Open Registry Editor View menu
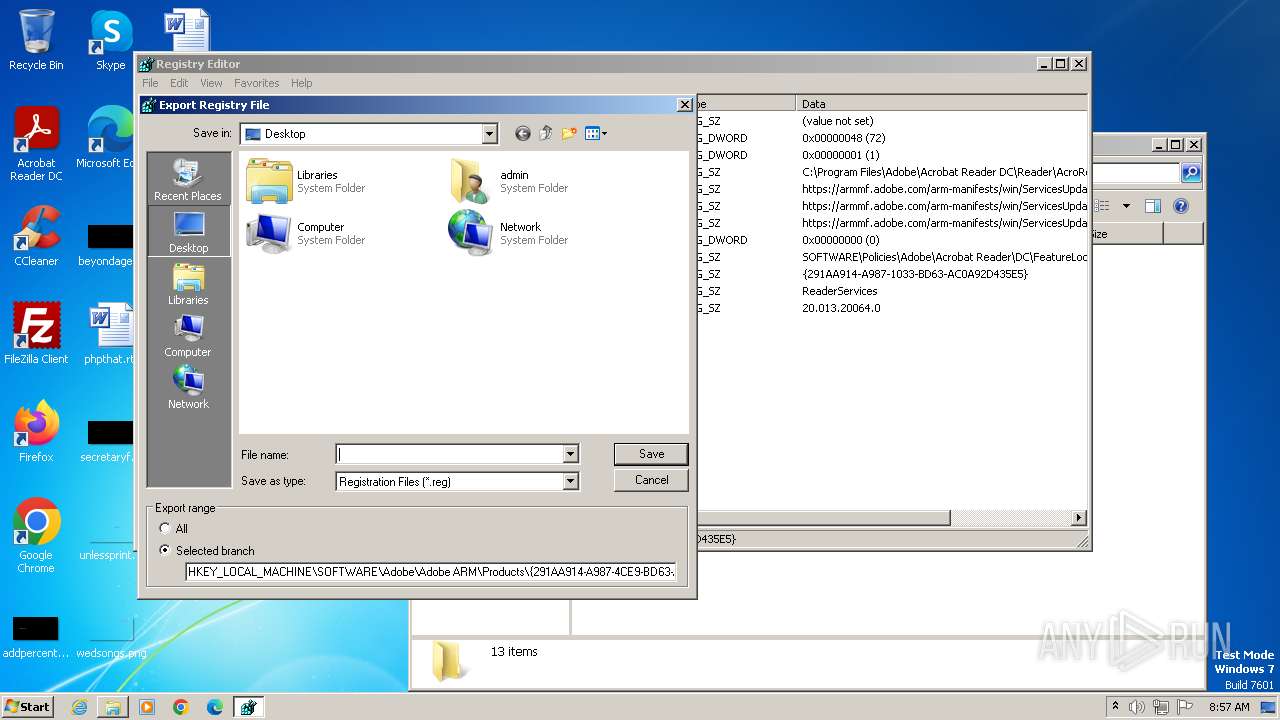Image resolution: width=1280 pixels, height=720 pixels. [x=211, y=83]
